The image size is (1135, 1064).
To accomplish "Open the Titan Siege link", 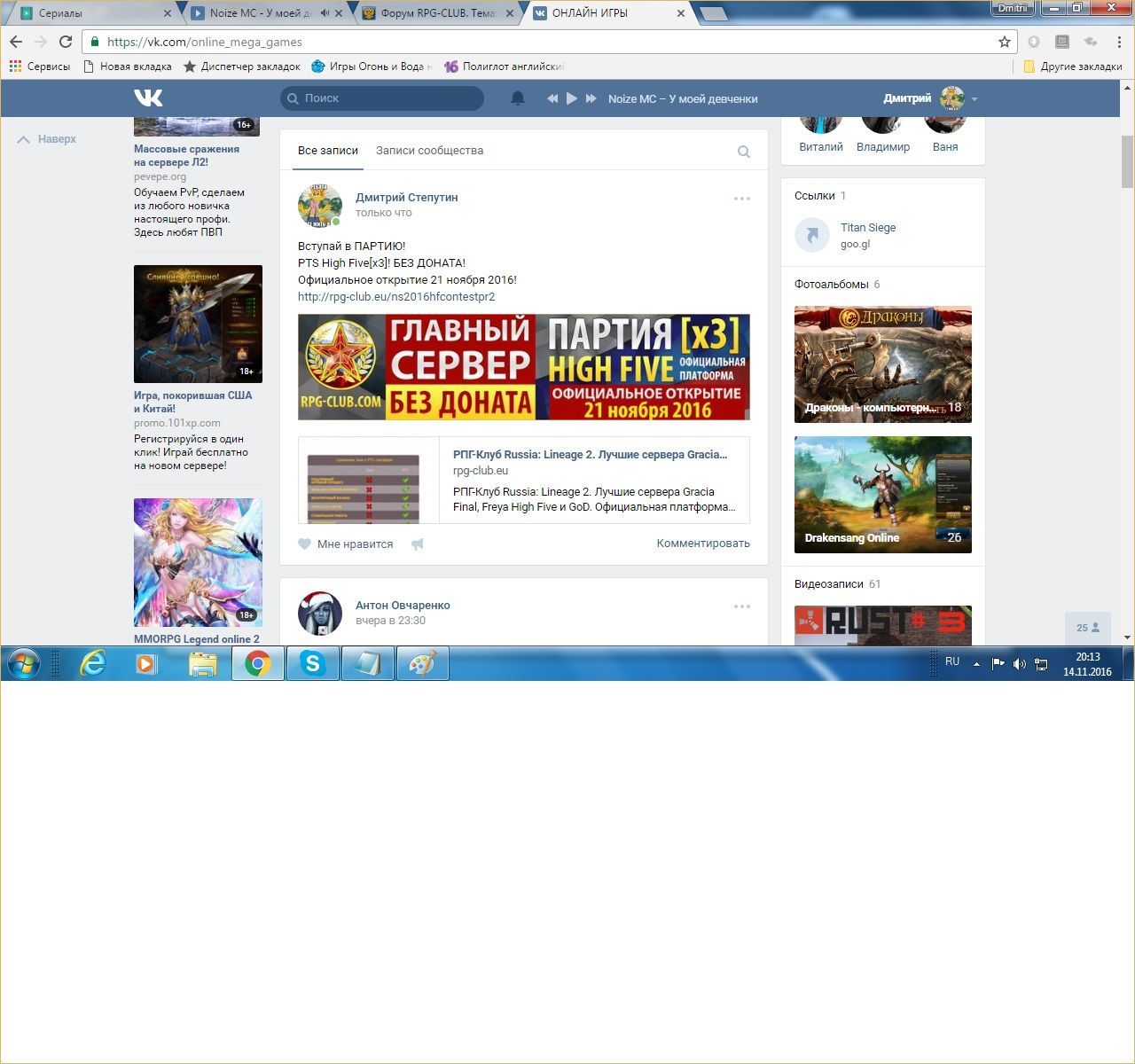I will [868, 228].
